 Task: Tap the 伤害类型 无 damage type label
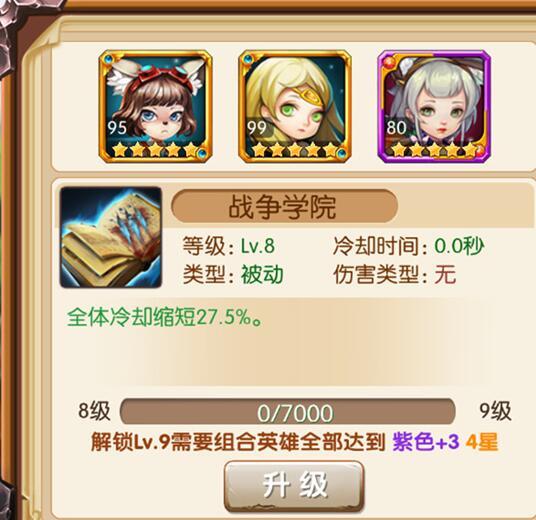394,274
